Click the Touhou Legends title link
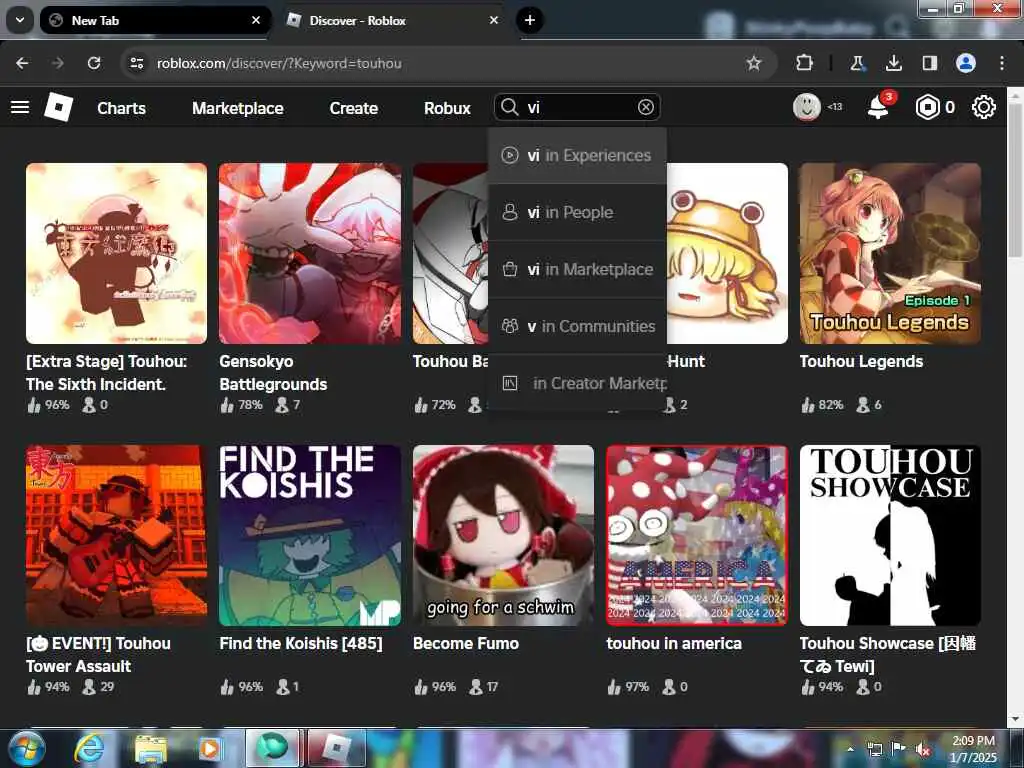This screenshot has height=768, width=1024. pos(861,362)
